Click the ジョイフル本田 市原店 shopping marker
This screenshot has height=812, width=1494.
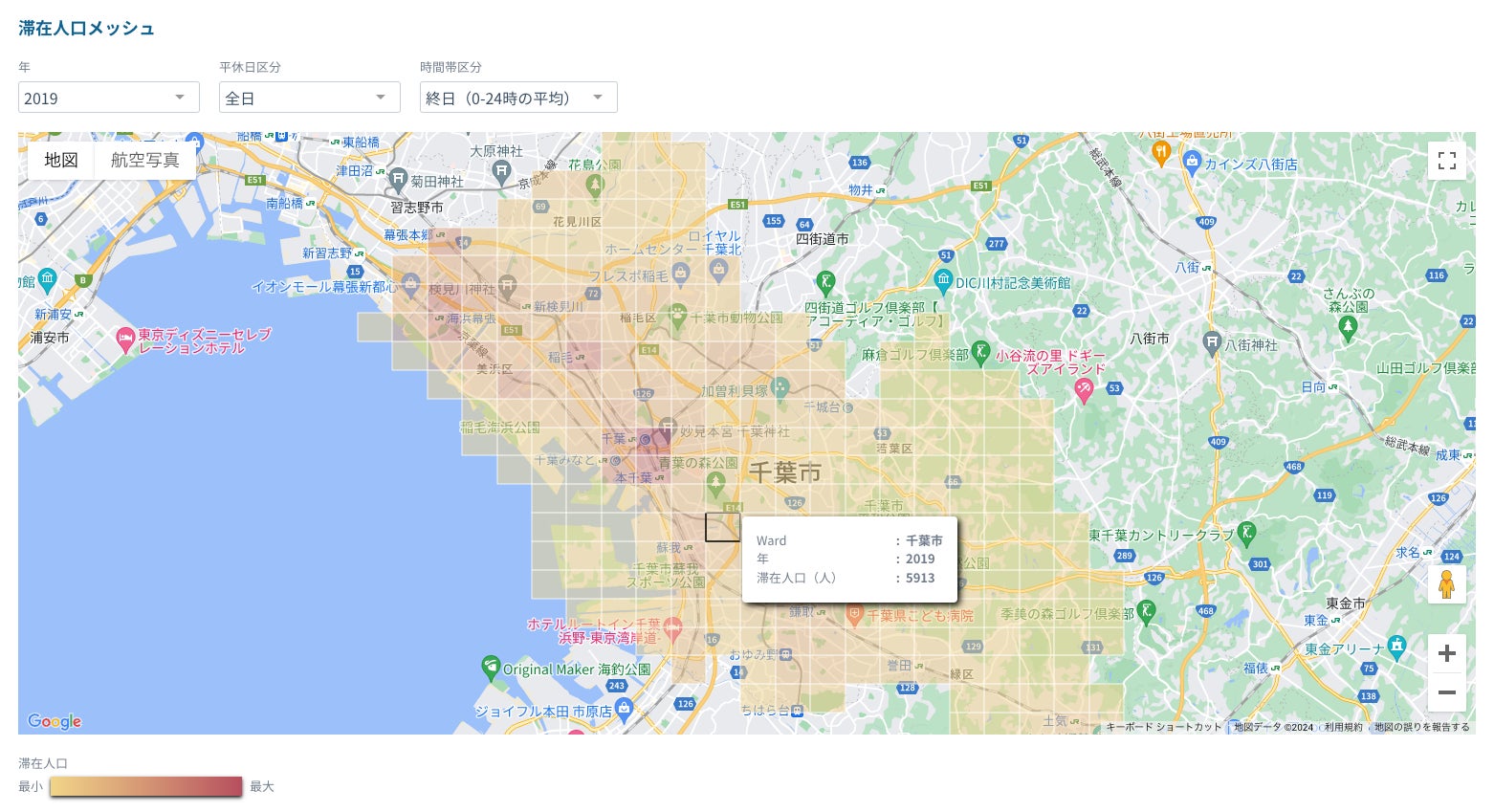[x=624, y=710]
